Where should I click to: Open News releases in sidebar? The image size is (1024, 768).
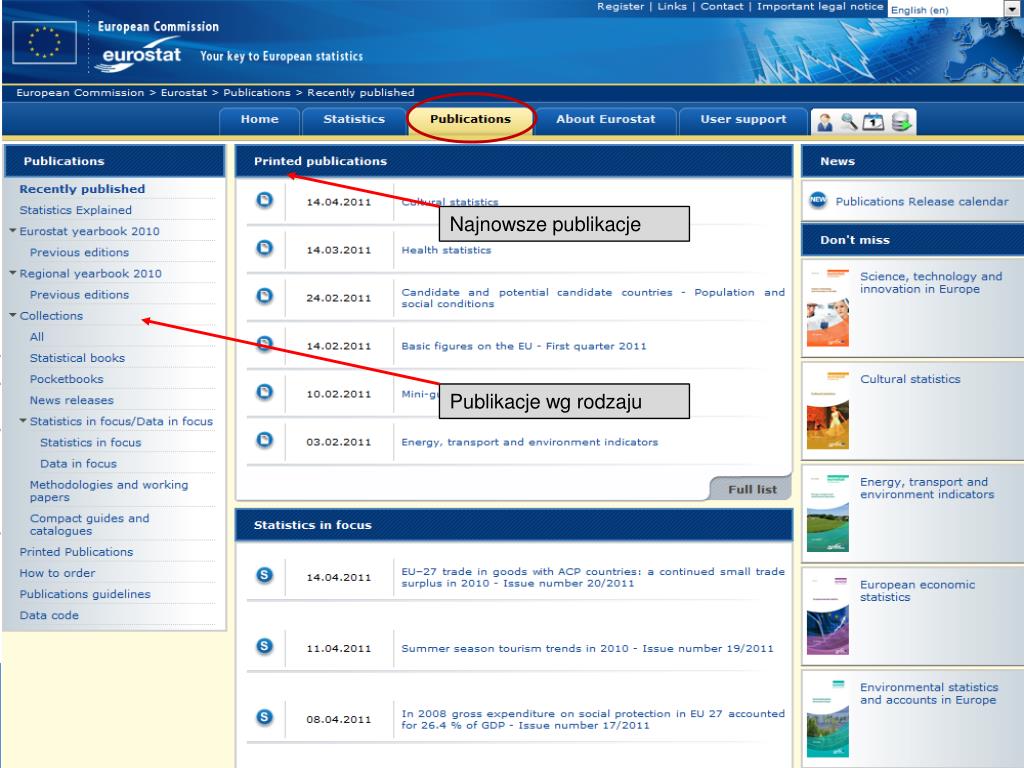[x=72, y=400]
